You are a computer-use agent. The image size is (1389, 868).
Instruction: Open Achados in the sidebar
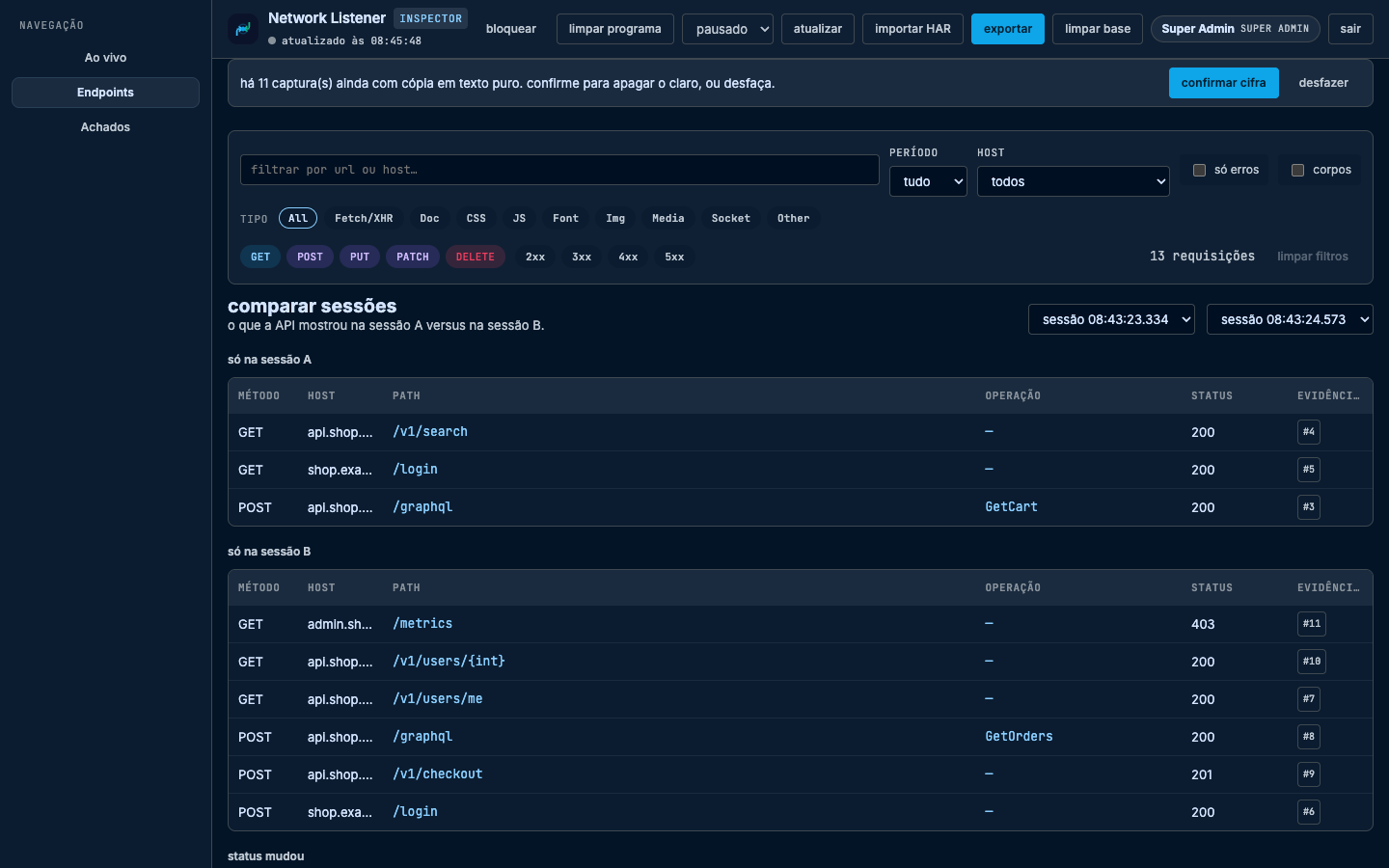105,127
